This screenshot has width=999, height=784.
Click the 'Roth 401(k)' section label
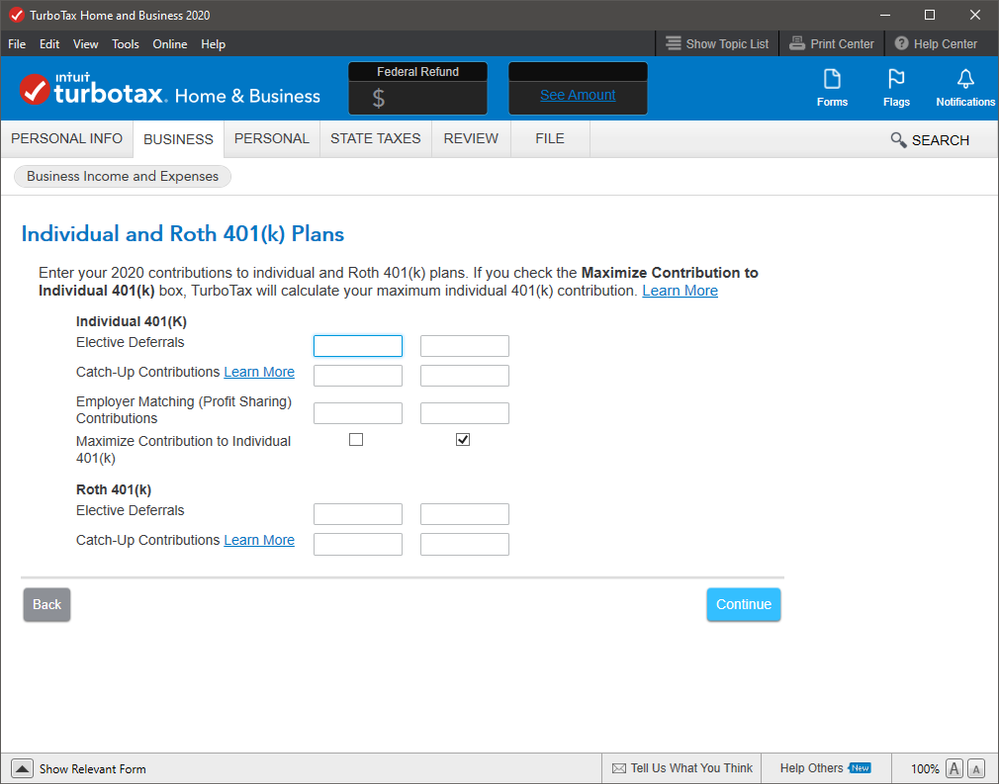click(x=113, y=490)
